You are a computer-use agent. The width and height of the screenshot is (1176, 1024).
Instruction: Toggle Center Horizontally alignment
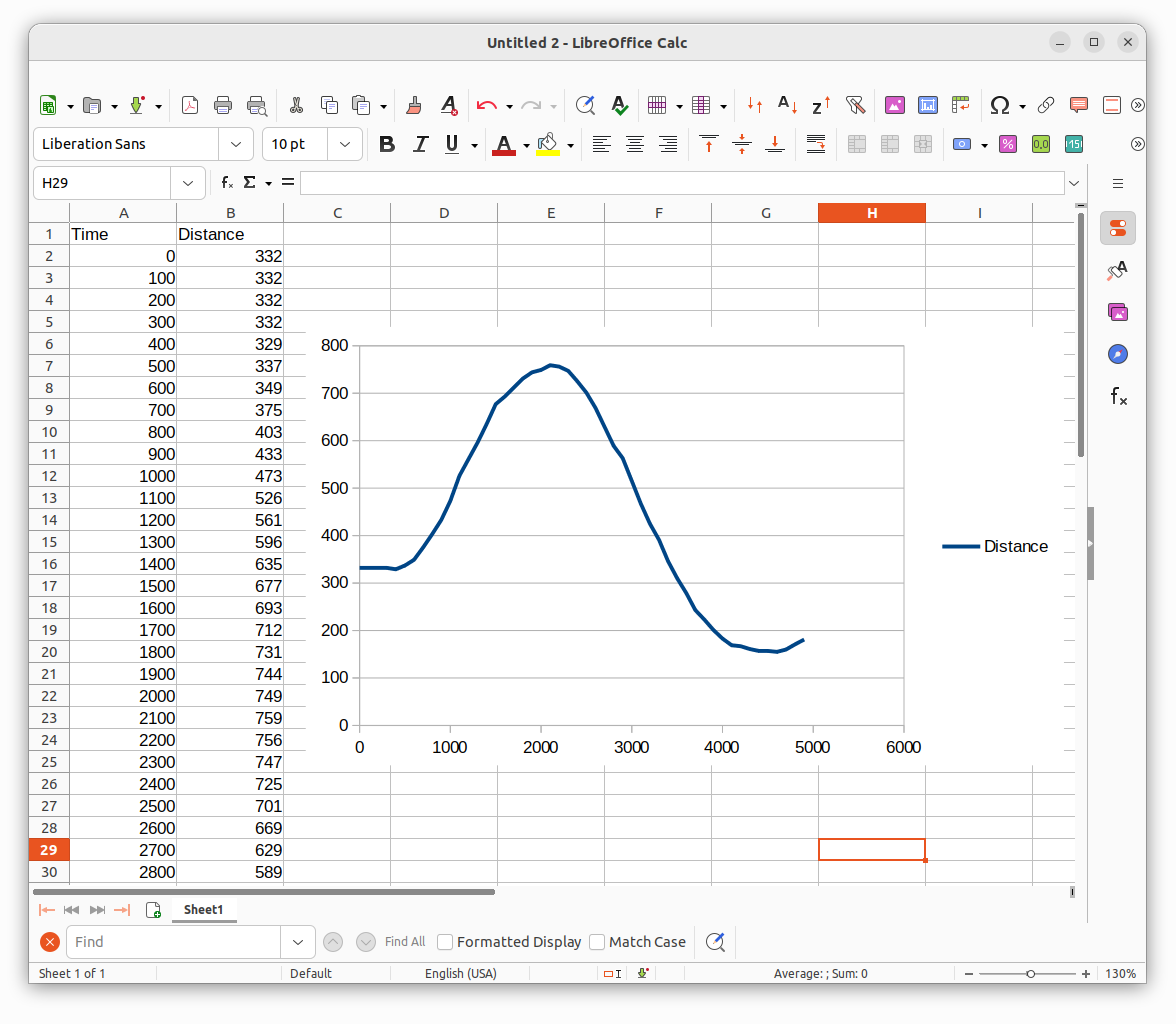pyautogui.click(x=634, y=144)
